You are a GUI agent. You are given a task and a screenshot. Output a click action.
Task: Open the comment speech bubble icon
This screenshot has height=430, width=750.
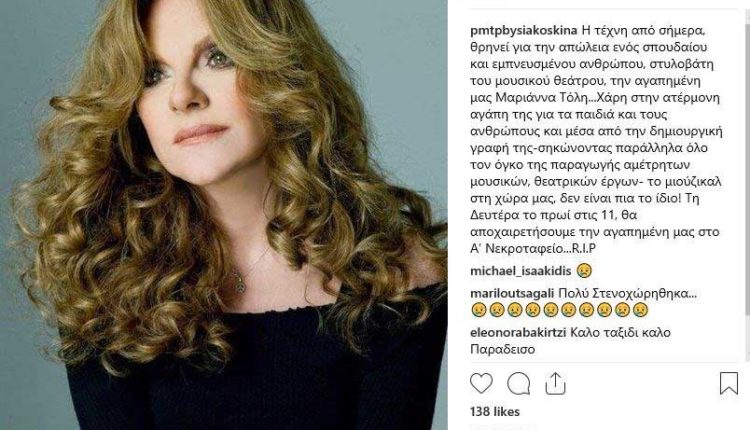tap(518, 383)
